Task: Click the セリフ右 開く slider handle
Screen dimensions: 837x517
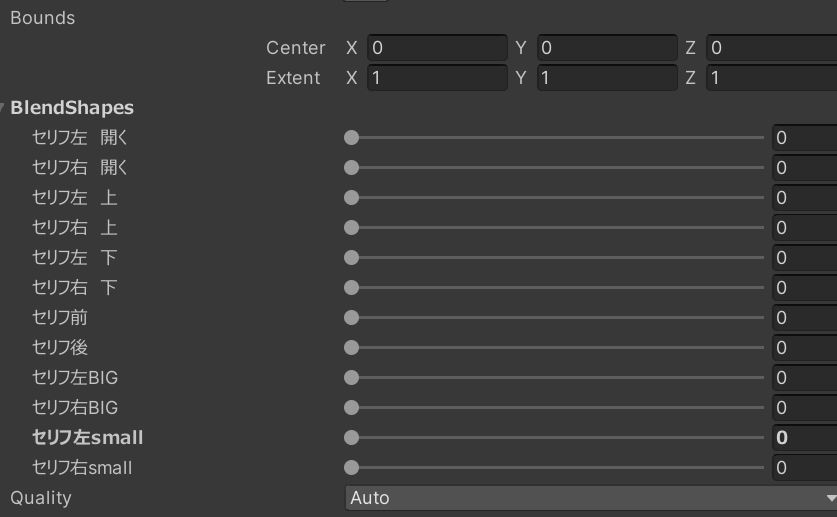Action: [x=351, y=168]
